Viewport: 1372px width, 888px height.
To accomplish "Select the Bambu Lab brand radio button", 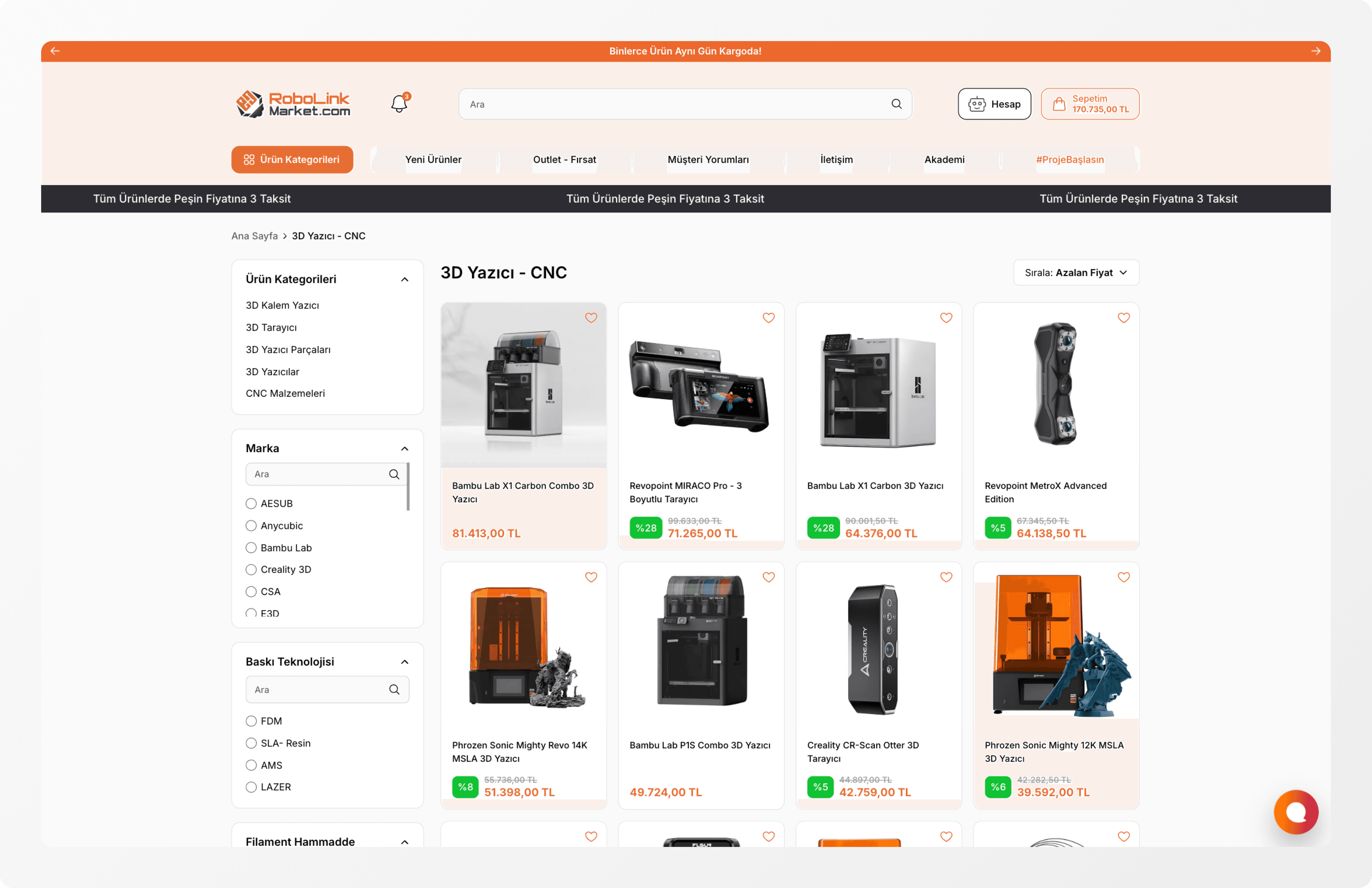I will pyautogui.click(x=251, y=548).
